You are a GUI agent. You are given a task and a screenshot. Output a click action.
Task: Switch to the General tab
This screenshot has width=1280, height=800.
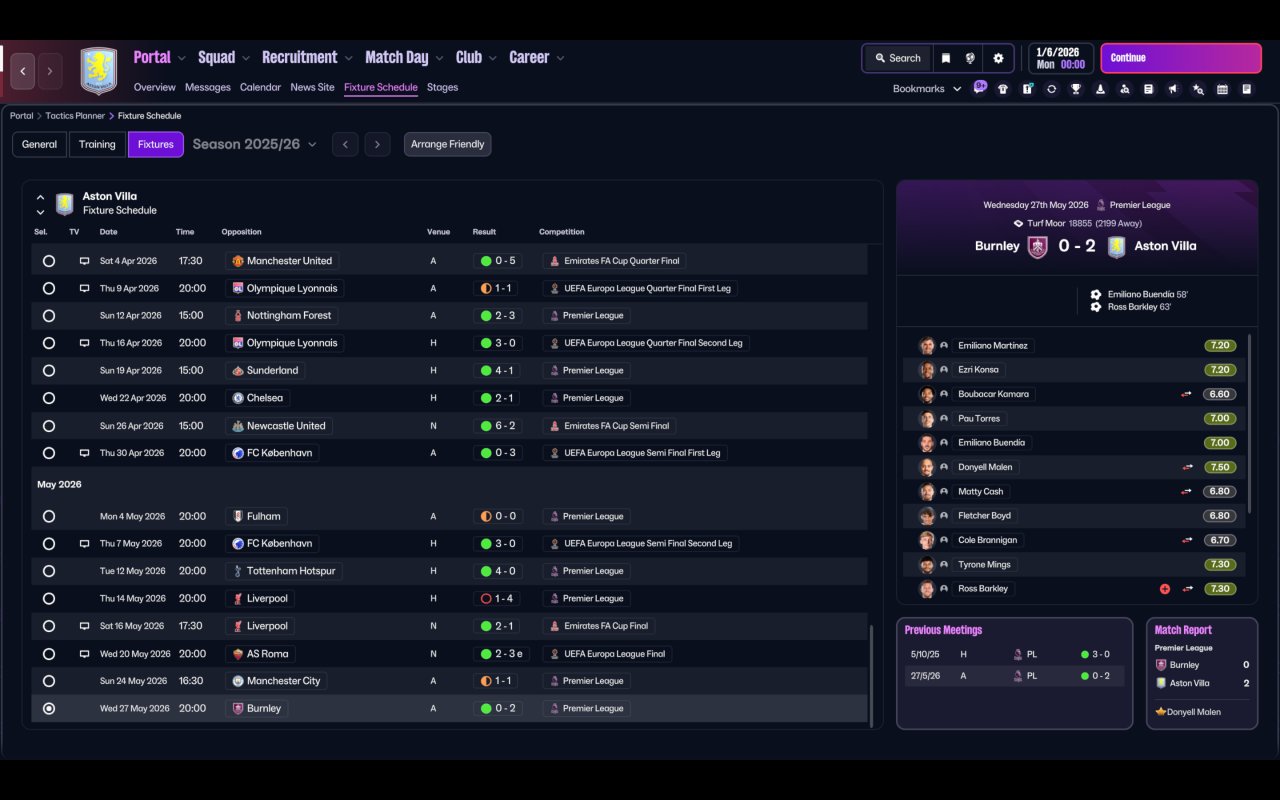coord(40,145)
